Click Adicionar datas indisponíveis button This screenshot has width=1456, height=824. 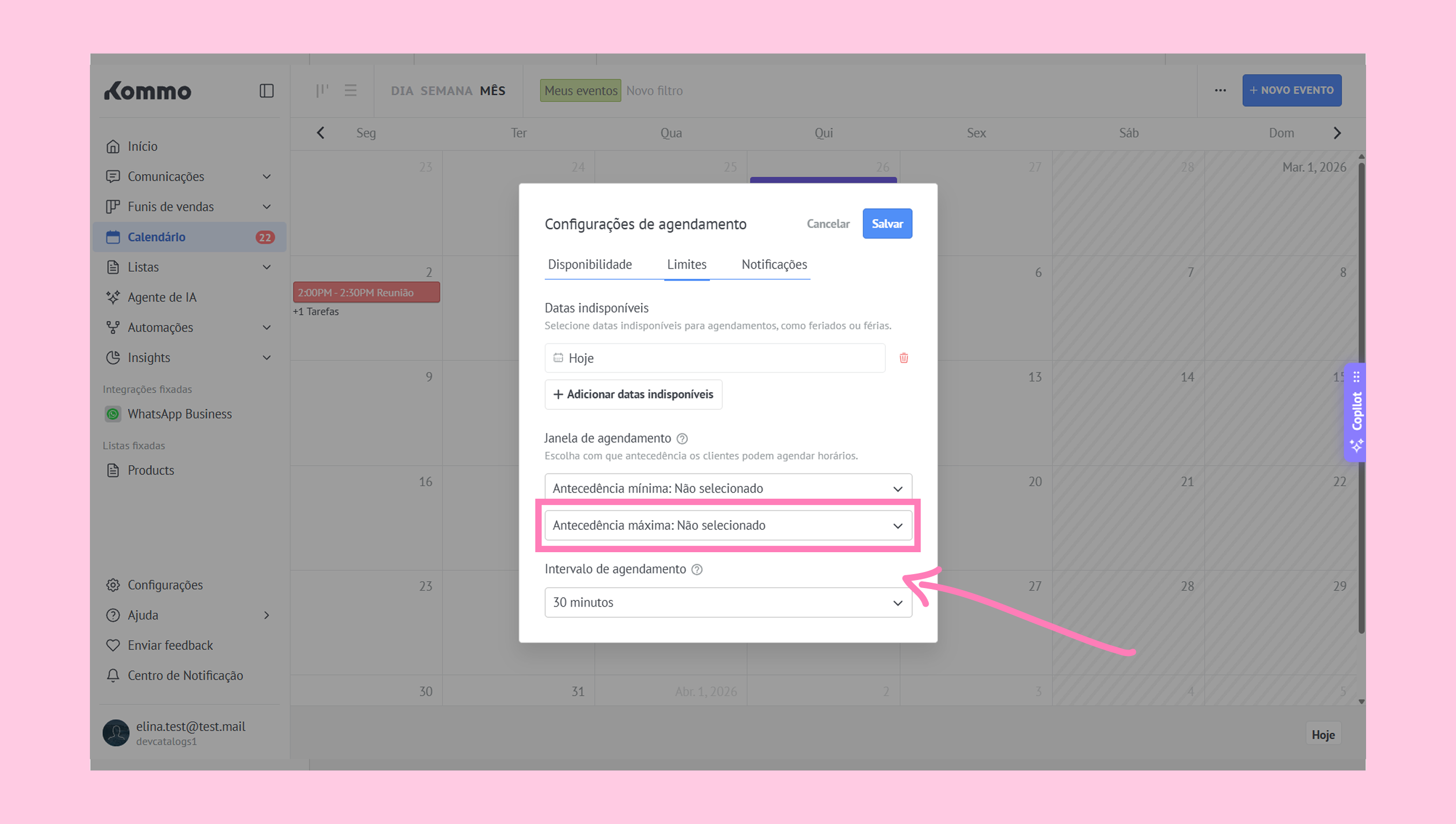click(633, 394)
